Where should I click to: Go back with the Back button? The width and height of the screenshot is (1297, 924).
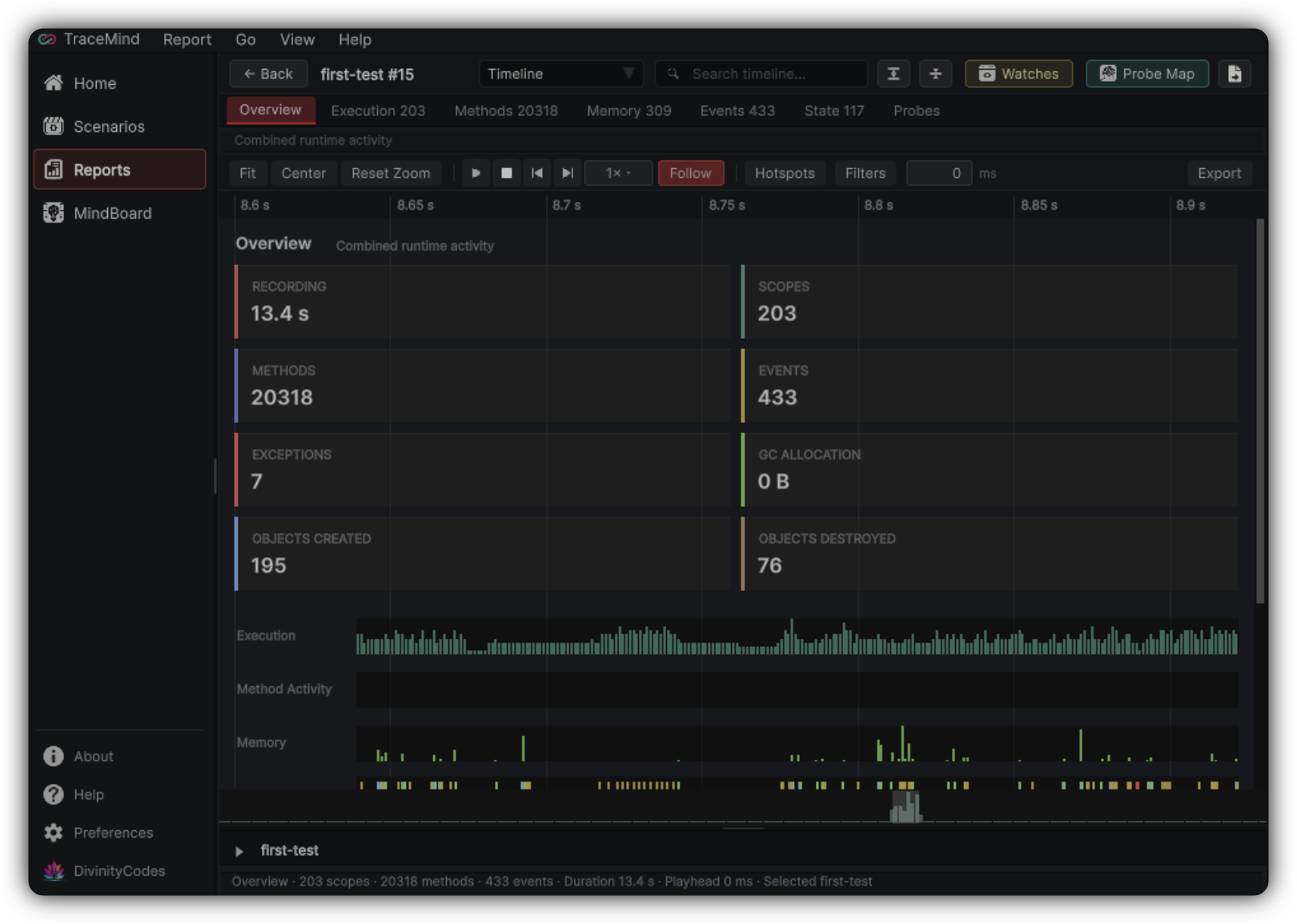(x=269, y=74)
